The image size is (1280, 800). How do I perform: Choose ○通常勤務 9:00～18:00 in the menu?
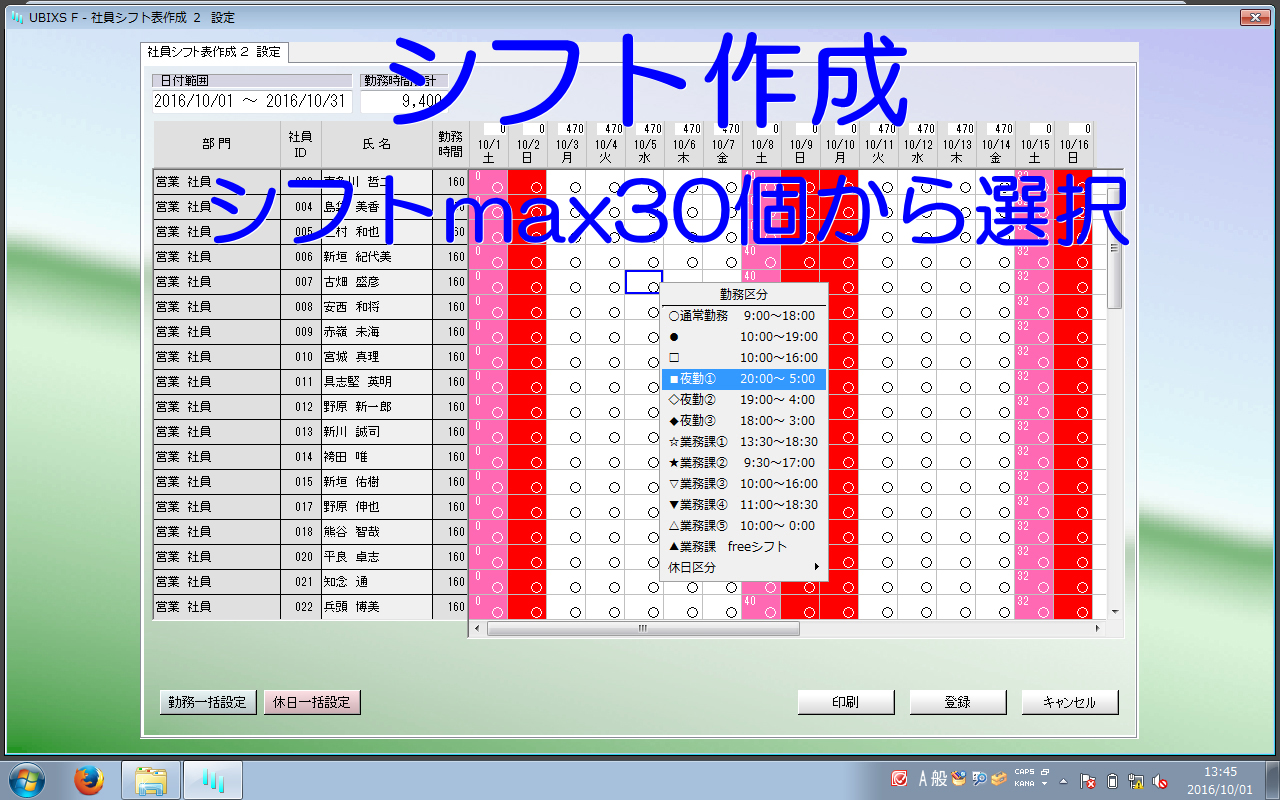[x=744, y=316]
